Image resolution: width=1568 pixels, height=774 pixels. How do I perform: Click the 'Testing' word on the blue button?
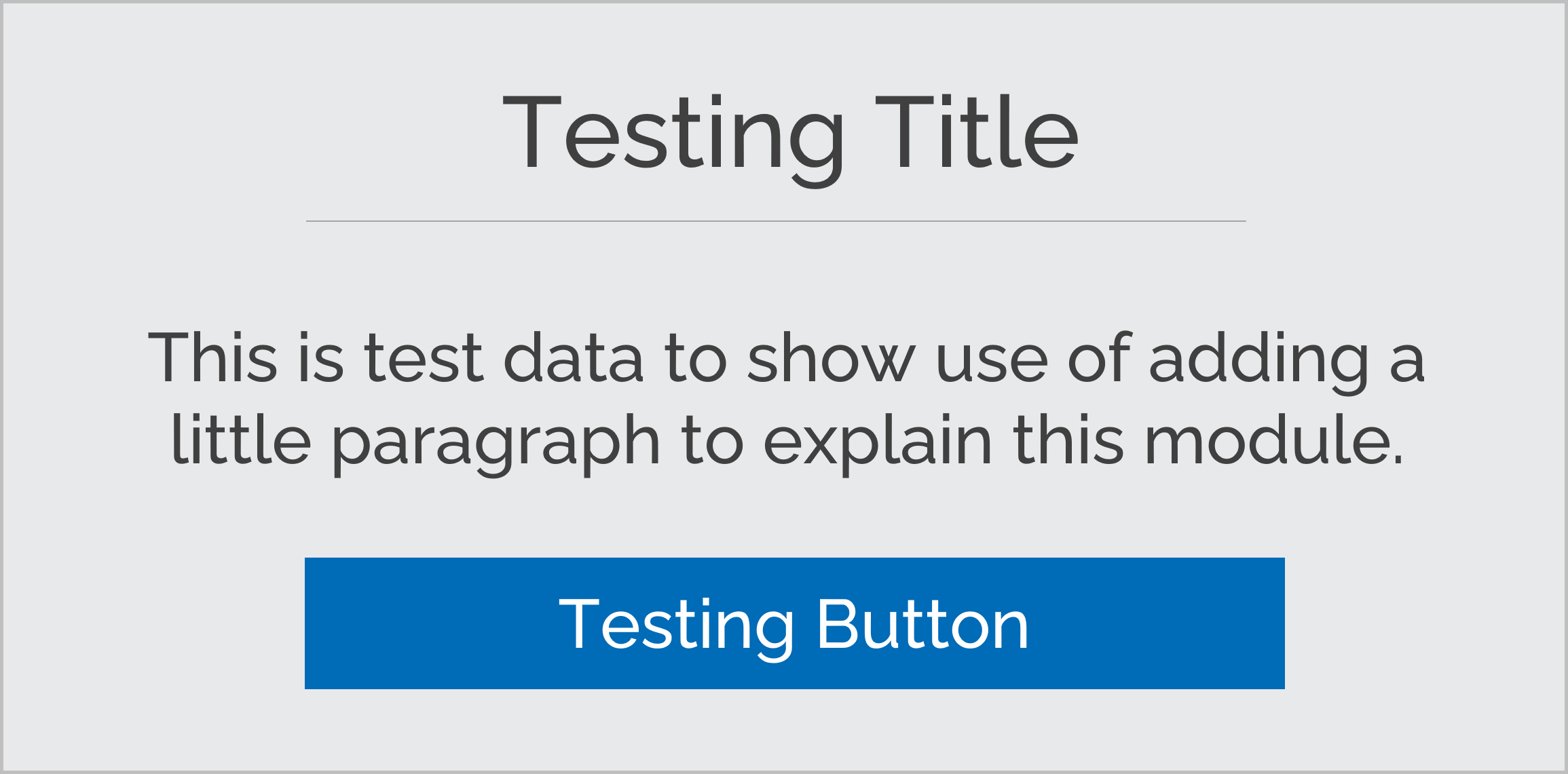[676, 629]
